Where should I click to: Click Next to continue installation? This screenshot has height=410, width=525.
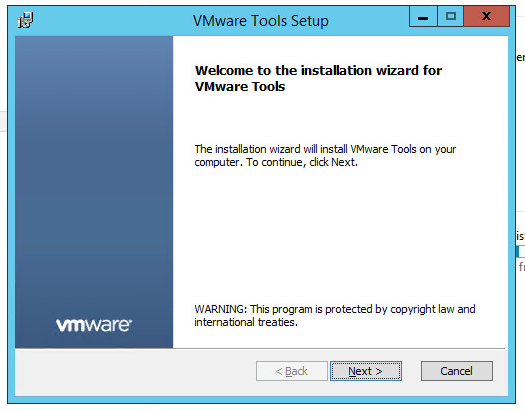point(366,371)
